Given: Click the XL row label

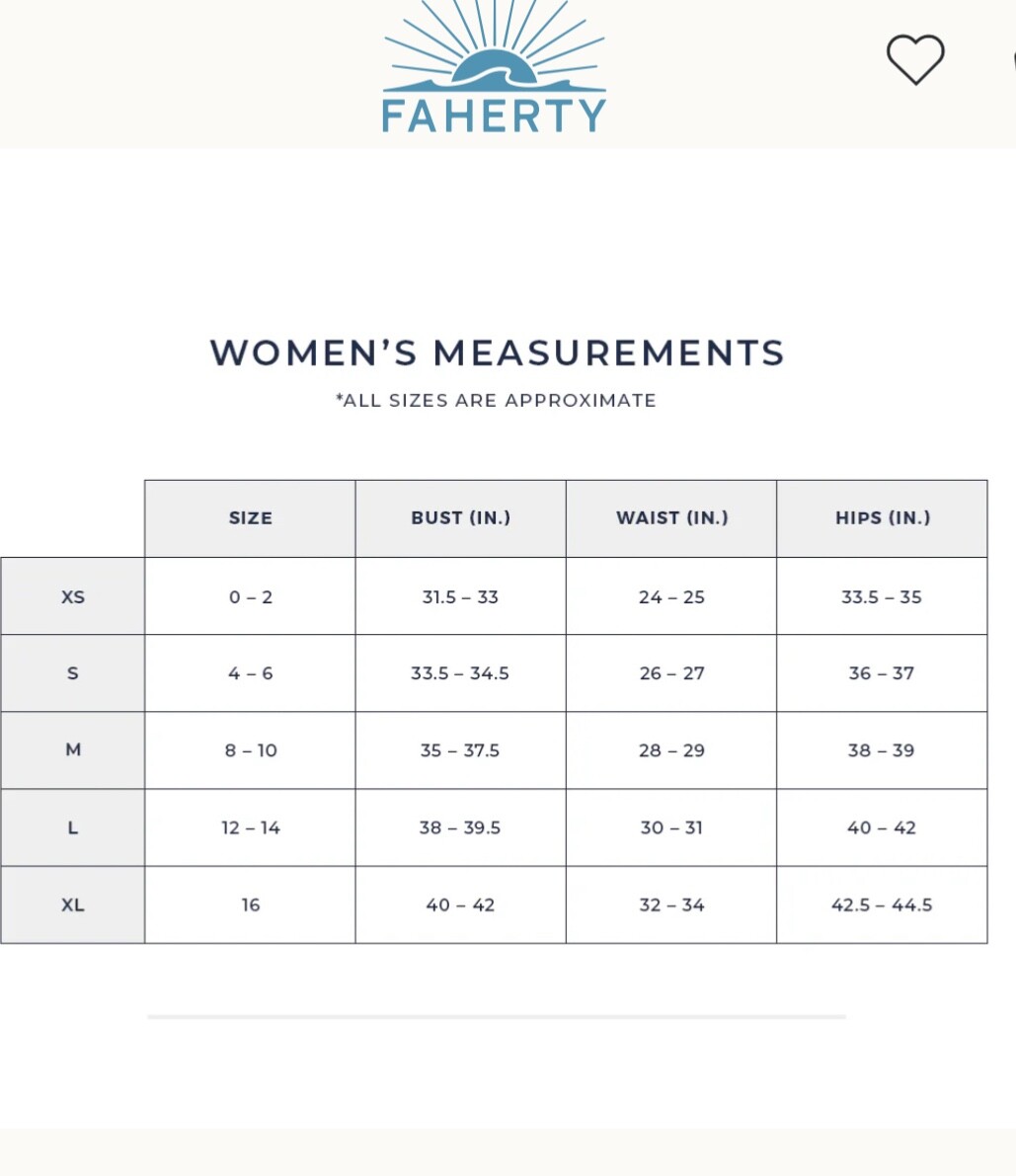Looking at the screenshot, I should 73,904.
